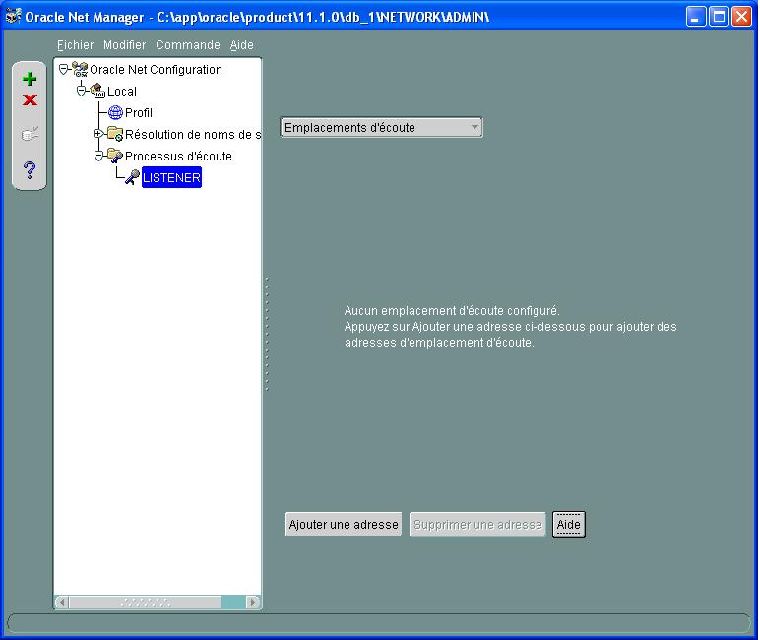Select Oracle Net Configuration root label
This screenshot has width=760, height=640.
point(155,70)
